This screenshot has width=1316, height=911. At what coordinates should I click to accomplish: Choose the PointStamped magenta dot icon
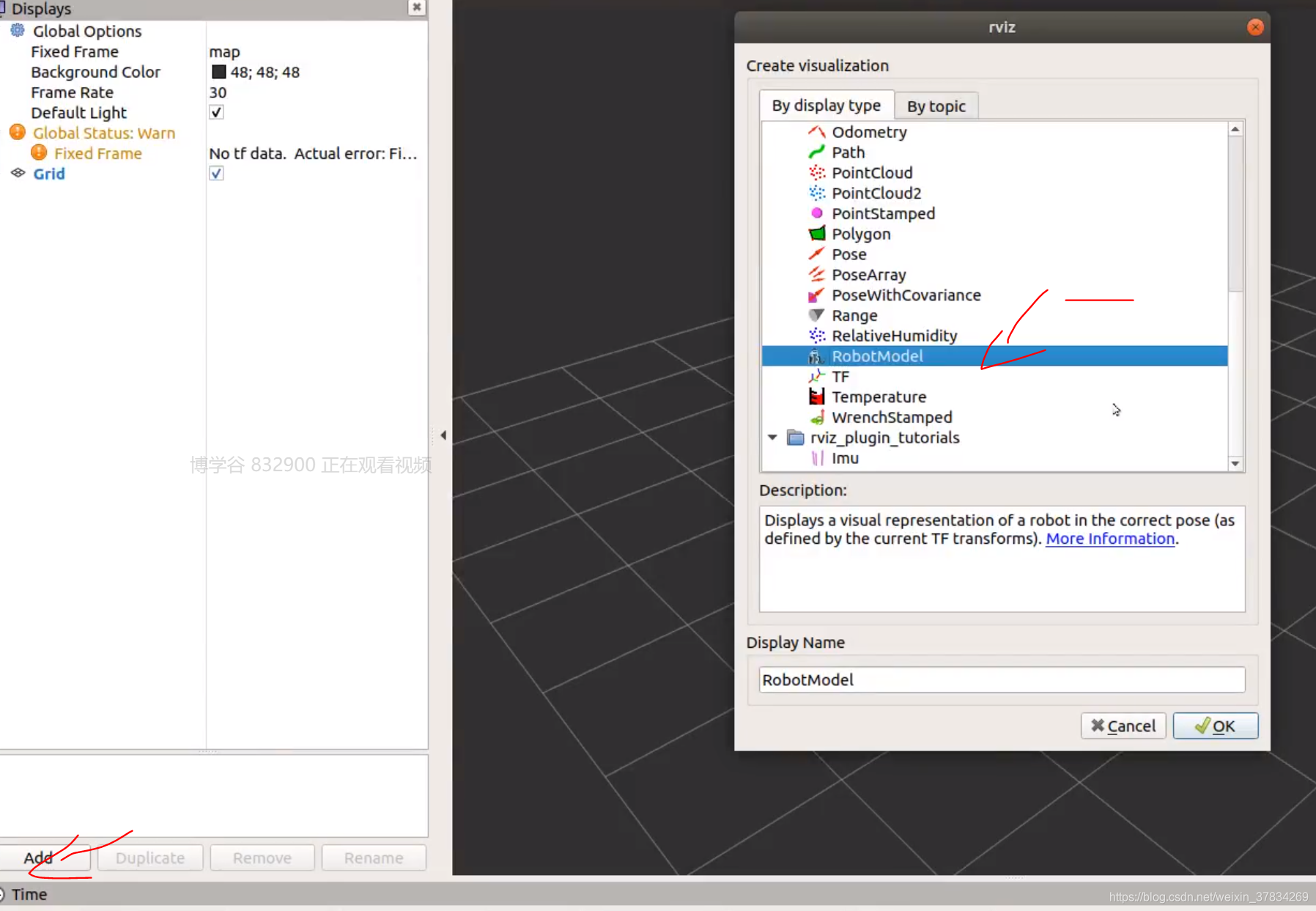click(x=816, y=213)
